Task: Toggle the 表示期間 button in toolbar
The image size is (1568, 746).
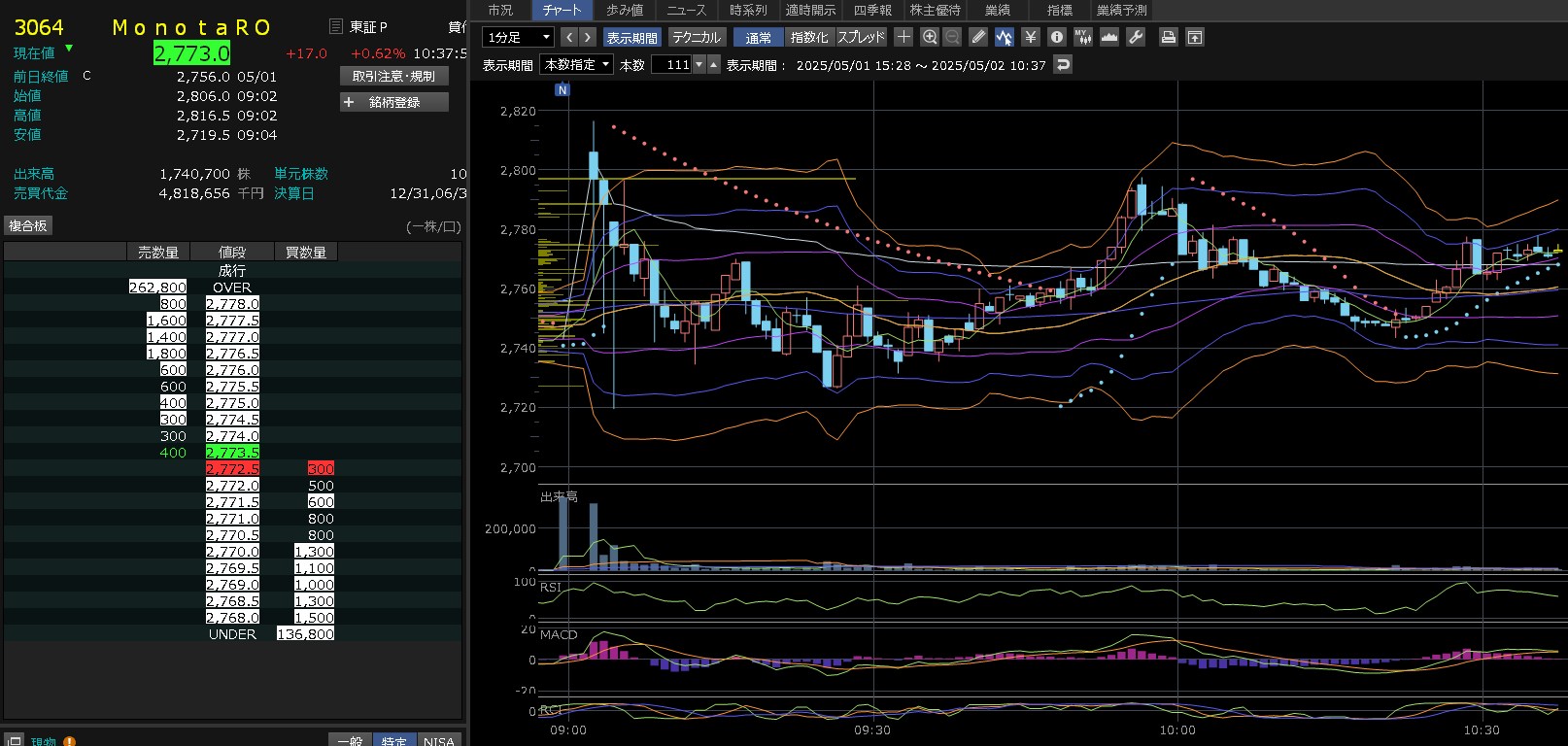Action: click(632, 37)
